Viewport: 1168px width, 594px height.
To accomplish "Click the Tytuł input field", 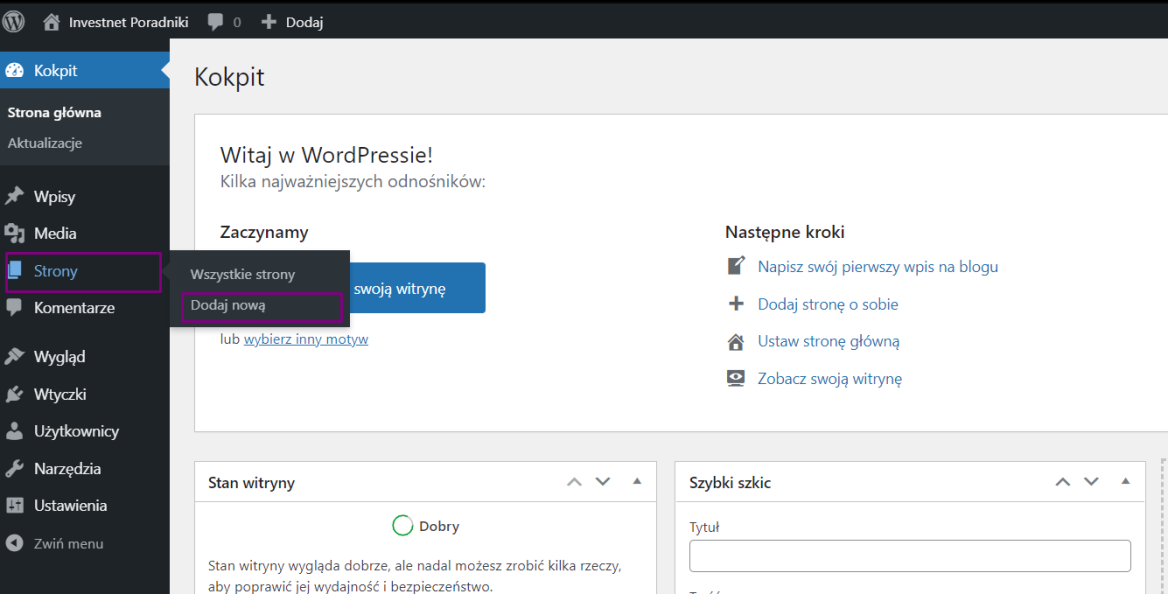I will [909, 556].
